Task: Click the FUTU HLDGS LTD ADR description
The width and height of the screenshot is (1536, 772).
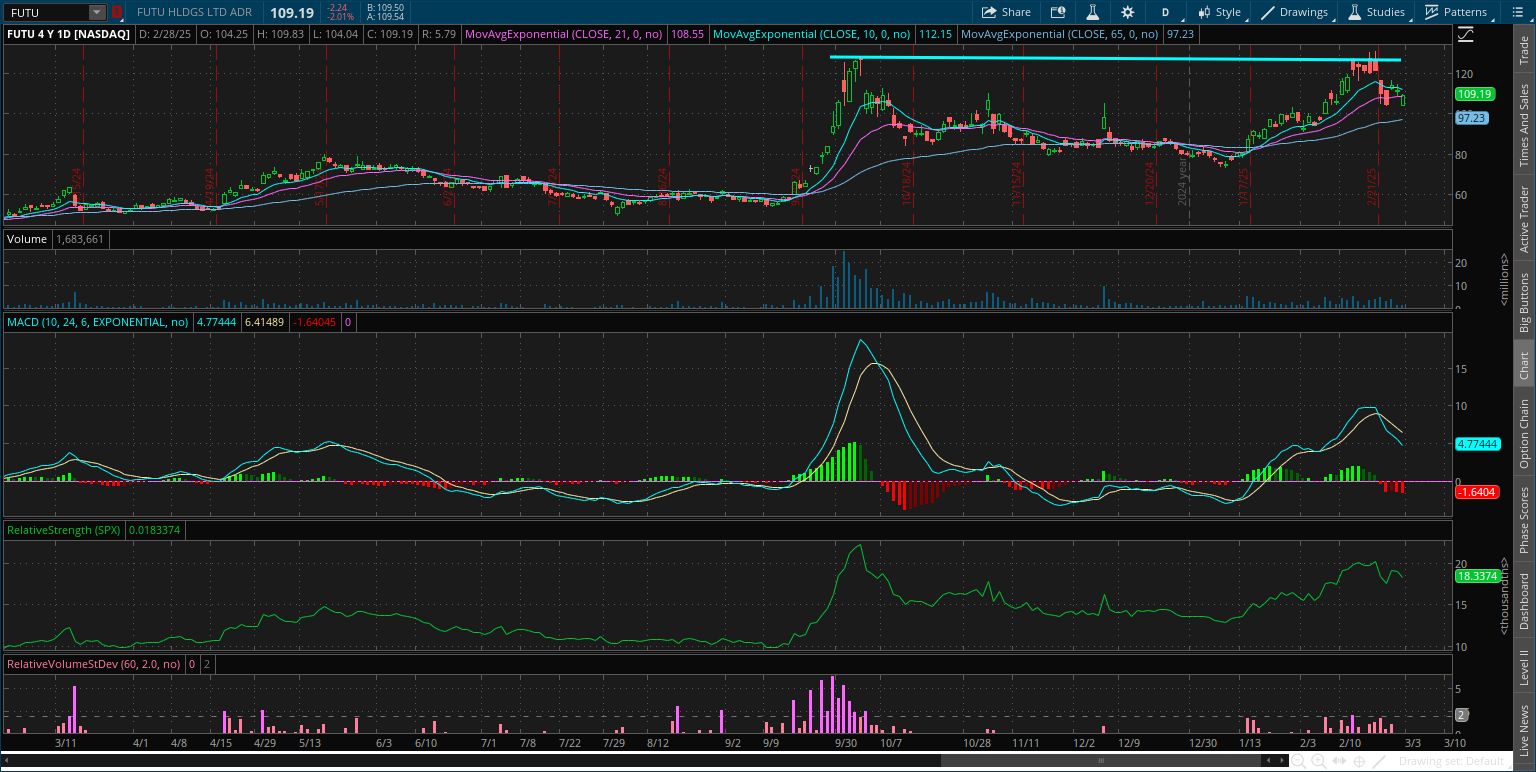Action: [196, 13]
